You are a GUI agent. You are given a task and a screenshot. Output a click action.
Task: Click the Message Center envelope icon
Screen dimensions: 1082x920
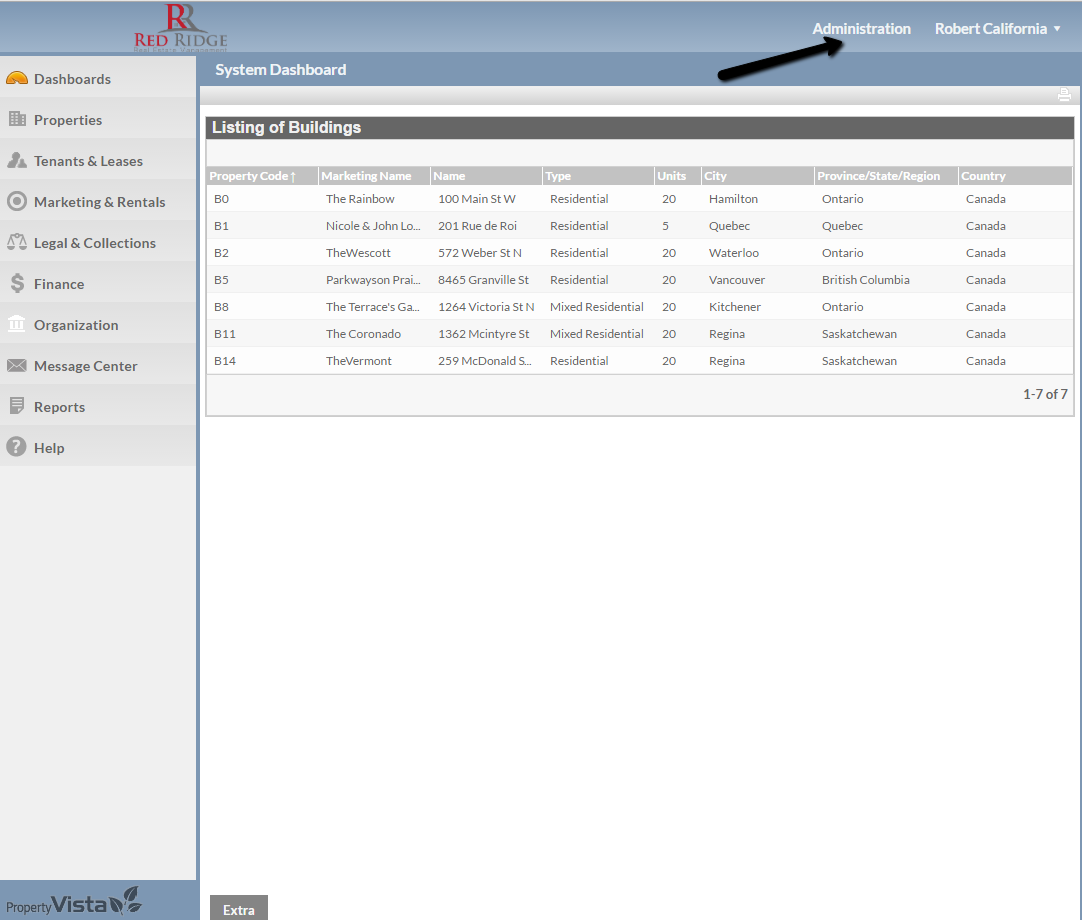pos(17,366)
